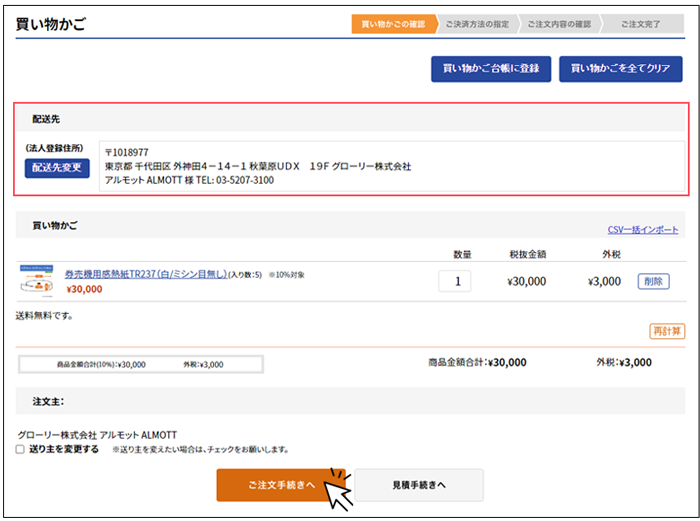Click the (法人登録住所) label
The width and height of the screenshot is (700, 521).
[x=54, y=148]
